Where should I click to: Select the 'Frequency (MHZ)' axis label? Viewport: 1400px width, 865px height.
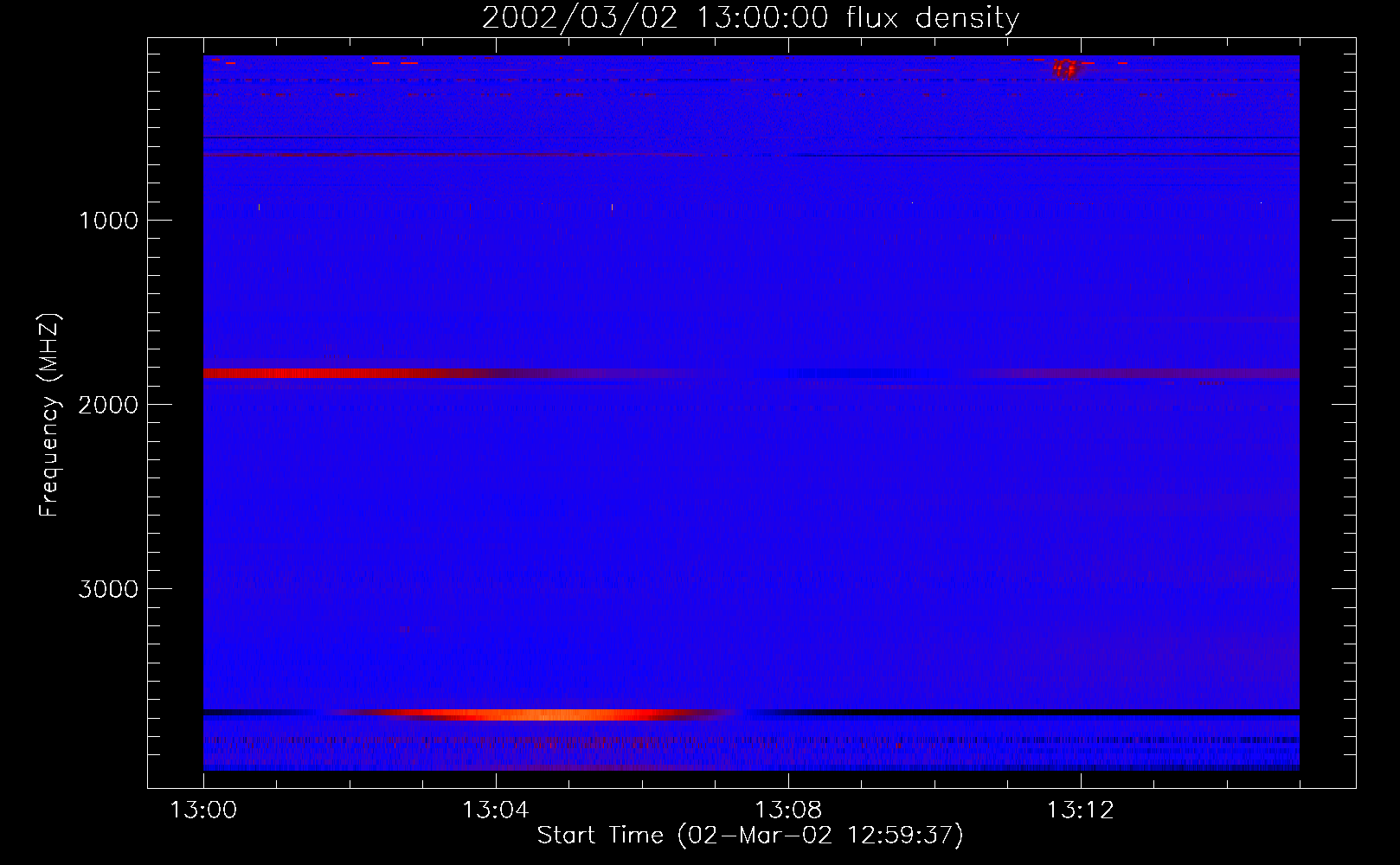coord(49,415)
